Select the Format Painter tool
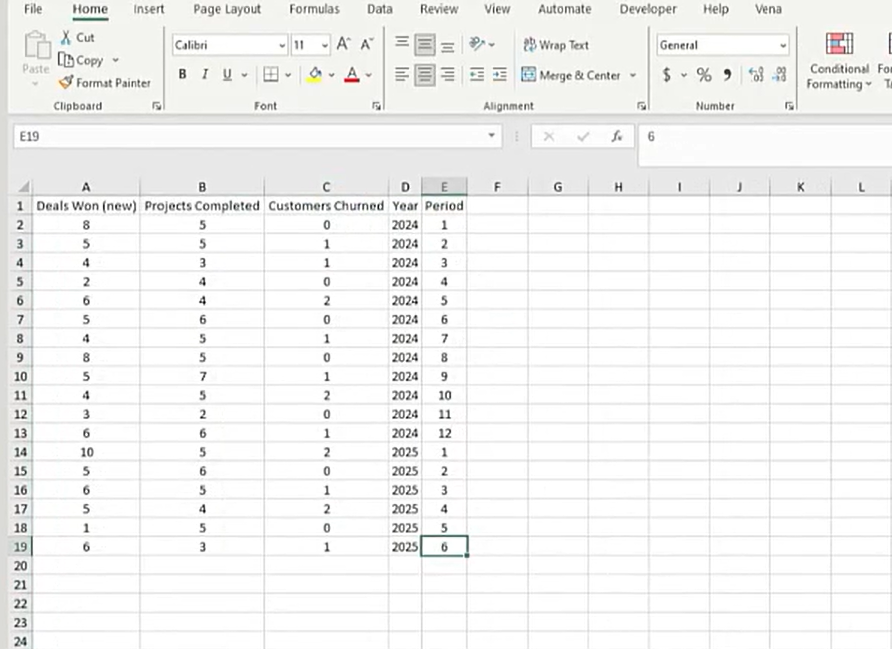Screen dimensions: 892x649 point(105,83)
